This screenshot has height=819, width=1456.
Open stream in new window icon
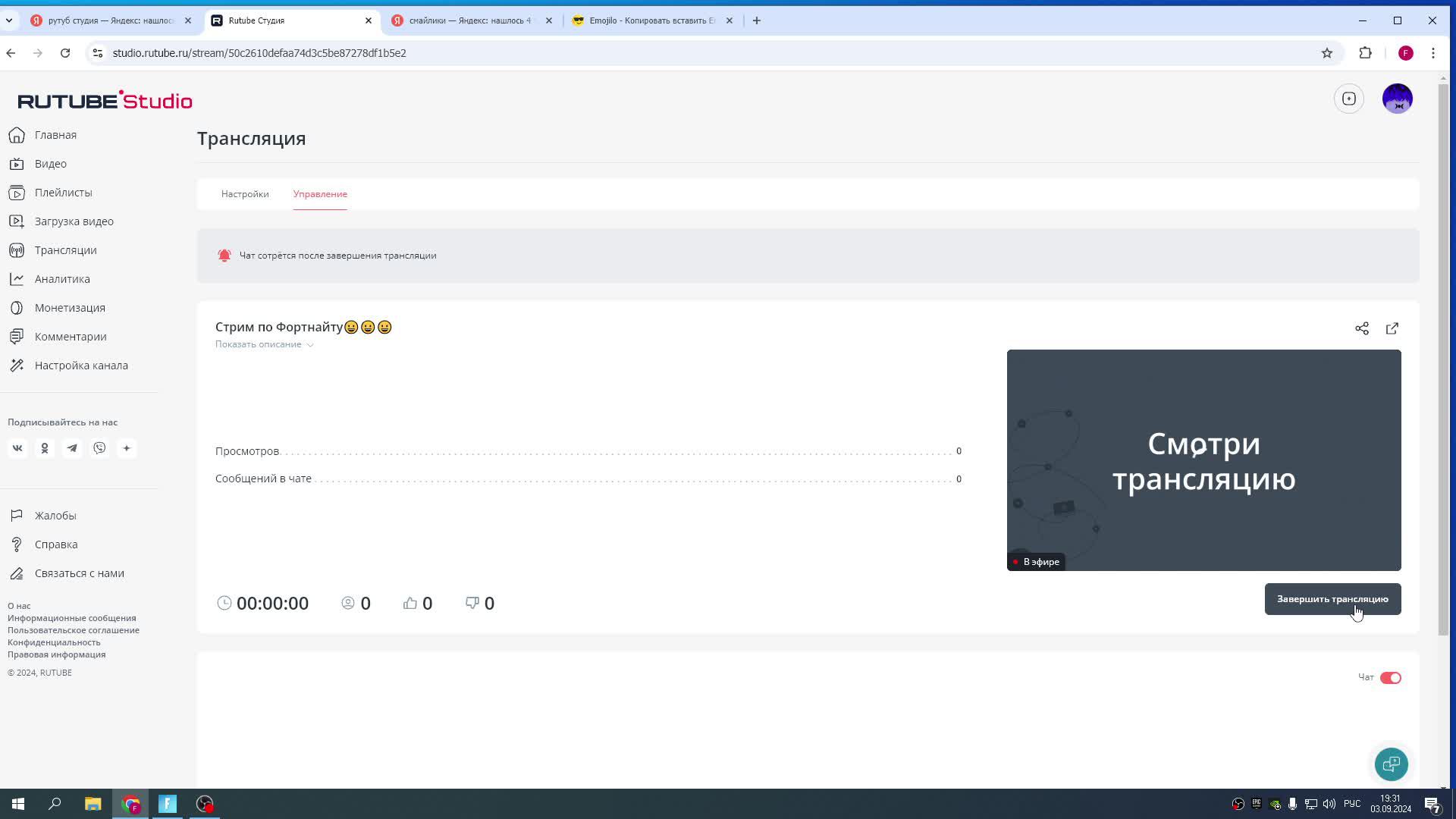tap(1392, 328)
